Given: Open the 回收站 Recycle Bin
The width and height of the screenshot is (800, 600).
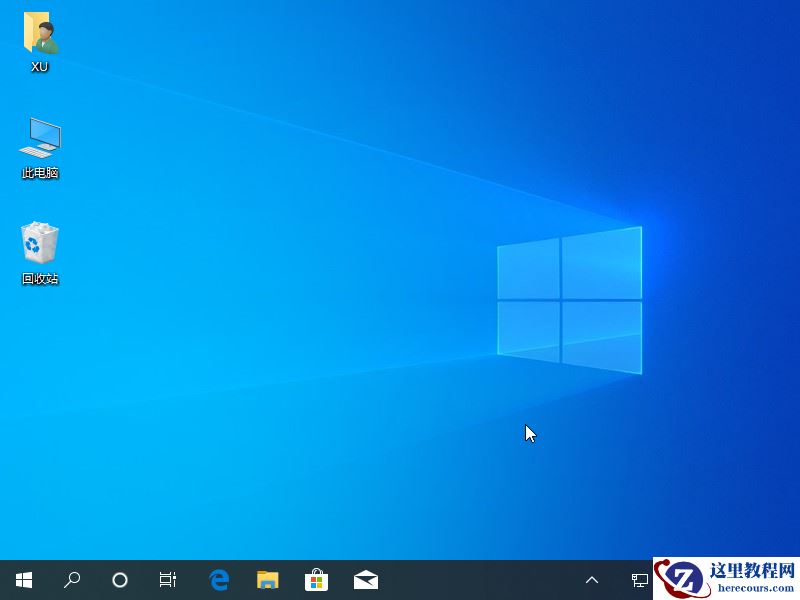Looking at the screenshot, I should pos(38,245).
